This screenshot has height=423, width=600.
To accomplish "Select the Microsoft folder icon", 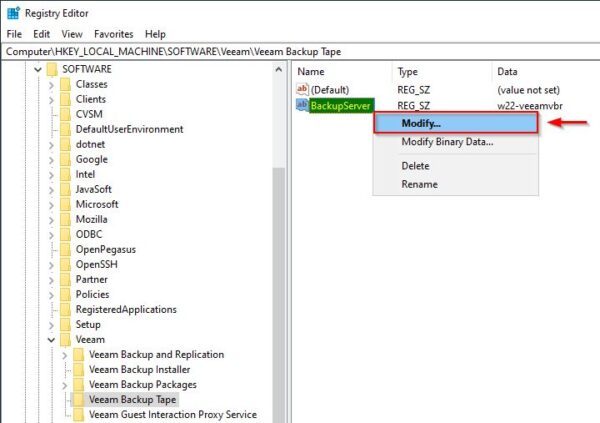I will point(65,204).
